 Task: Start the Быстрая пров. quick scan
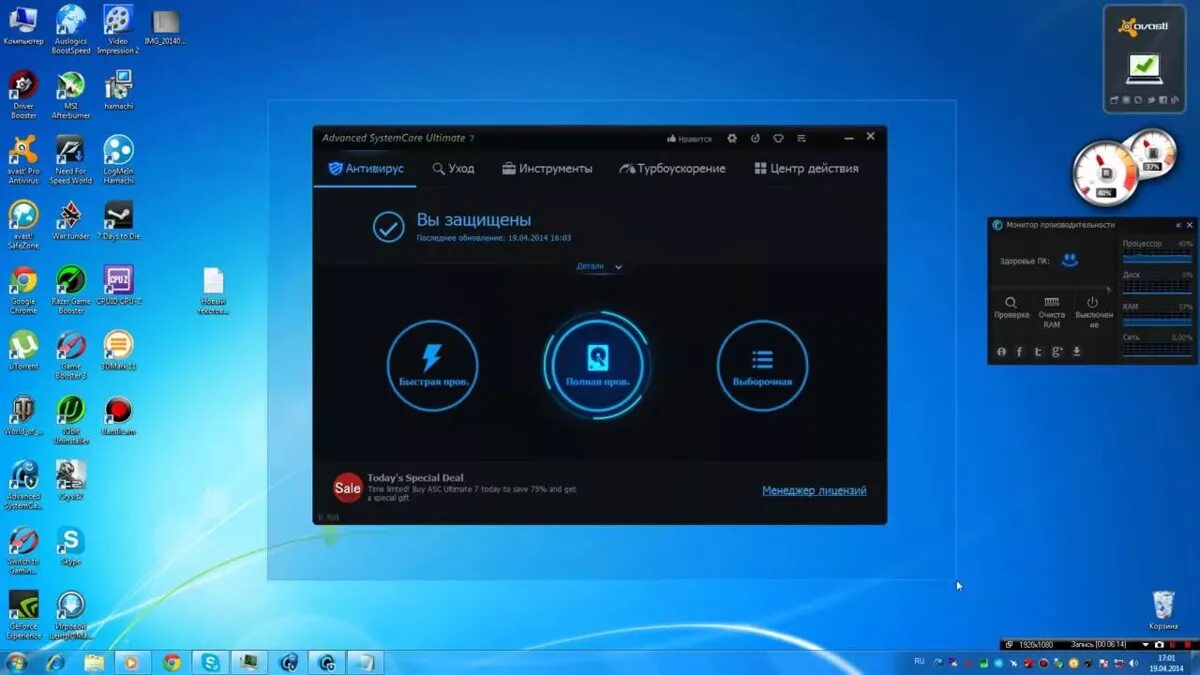click(x=433, y=365)
